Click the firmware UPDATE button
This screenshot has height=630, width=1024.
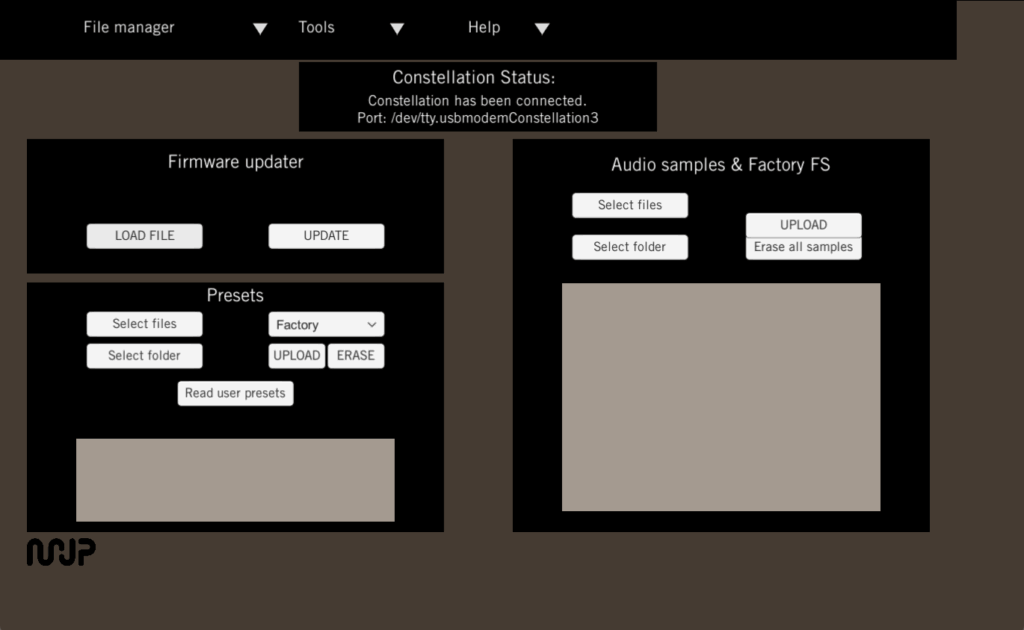click(x=326, y=236)
